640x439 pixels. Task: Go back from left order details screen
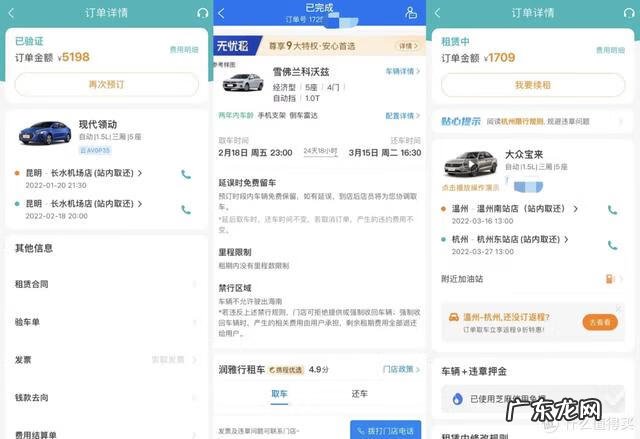pyautogui.click(x=11, y=13)
